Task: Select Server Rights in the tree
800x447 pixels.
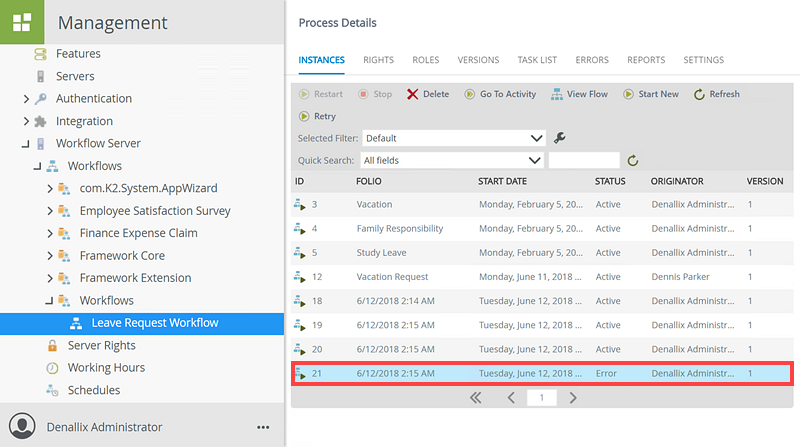Action: 101,345
